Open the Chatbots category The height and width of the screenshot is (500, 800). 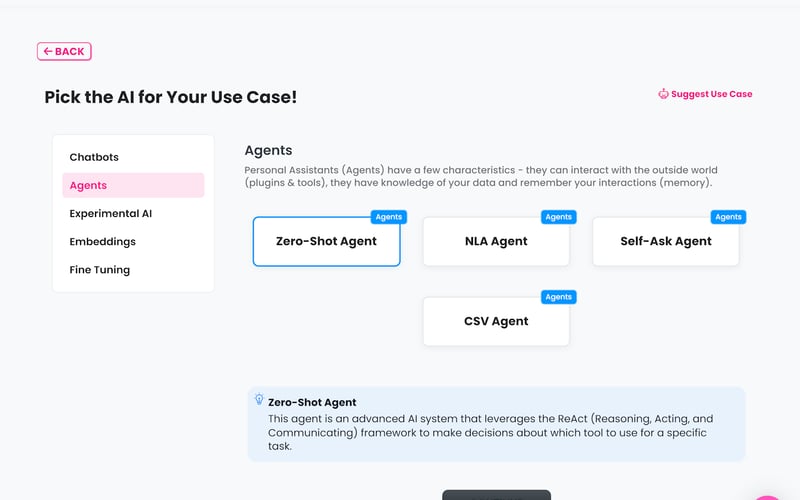94,157
